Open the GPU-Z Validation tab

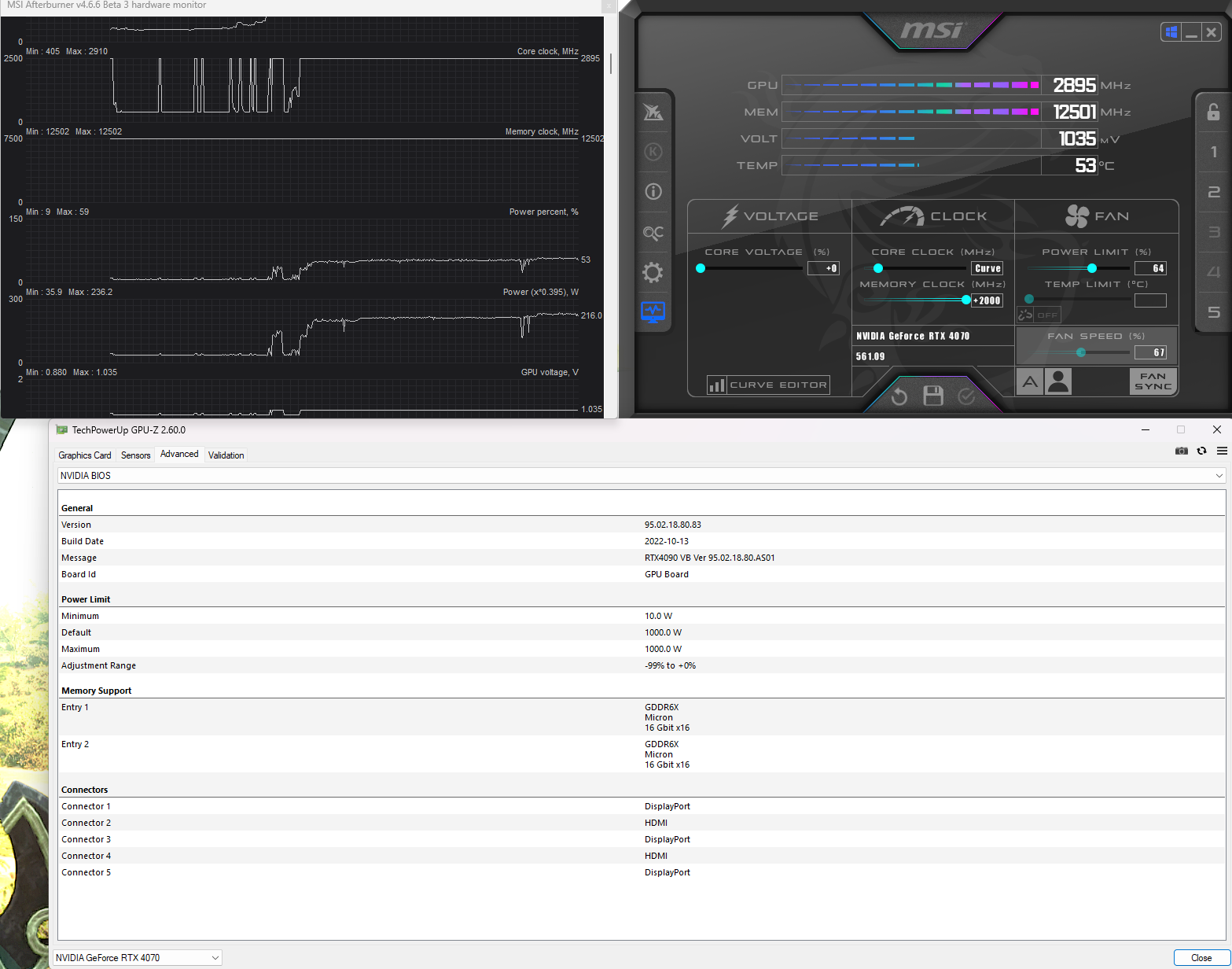(x=226, y=455)
